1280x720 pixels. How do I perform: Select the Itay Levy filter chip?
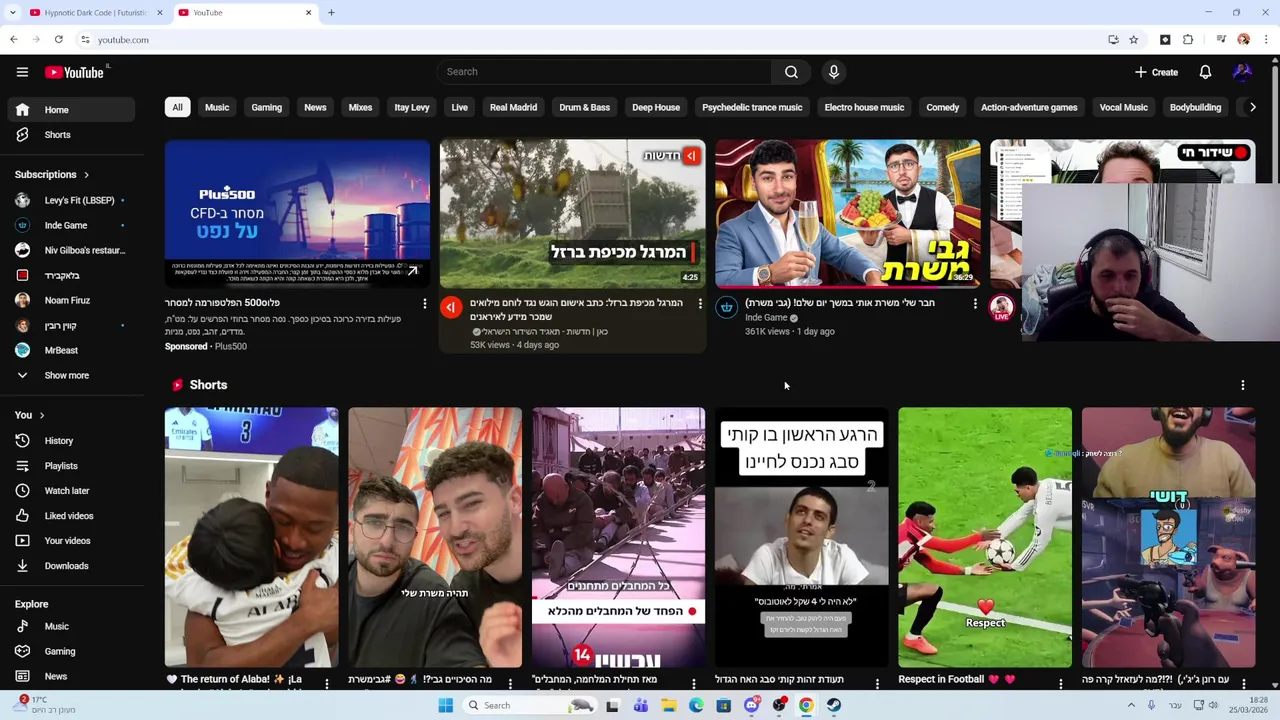pyautogui.click(x=412, y=107)
